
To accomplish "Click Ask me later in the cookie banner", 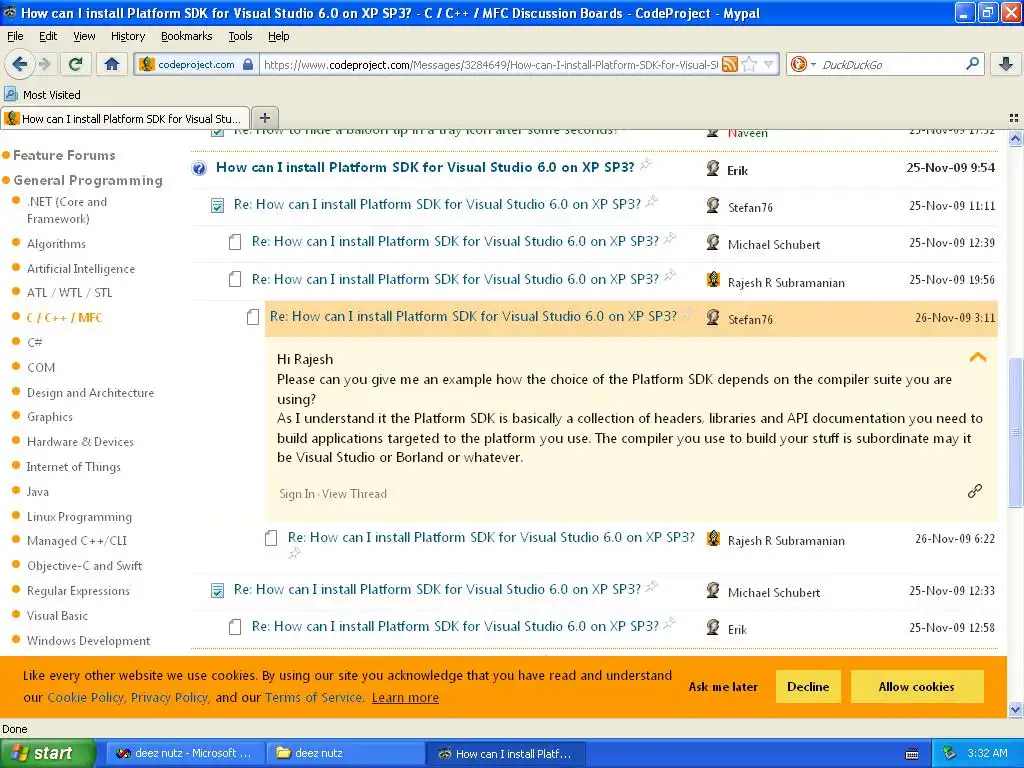I will (x=723, y=686).
